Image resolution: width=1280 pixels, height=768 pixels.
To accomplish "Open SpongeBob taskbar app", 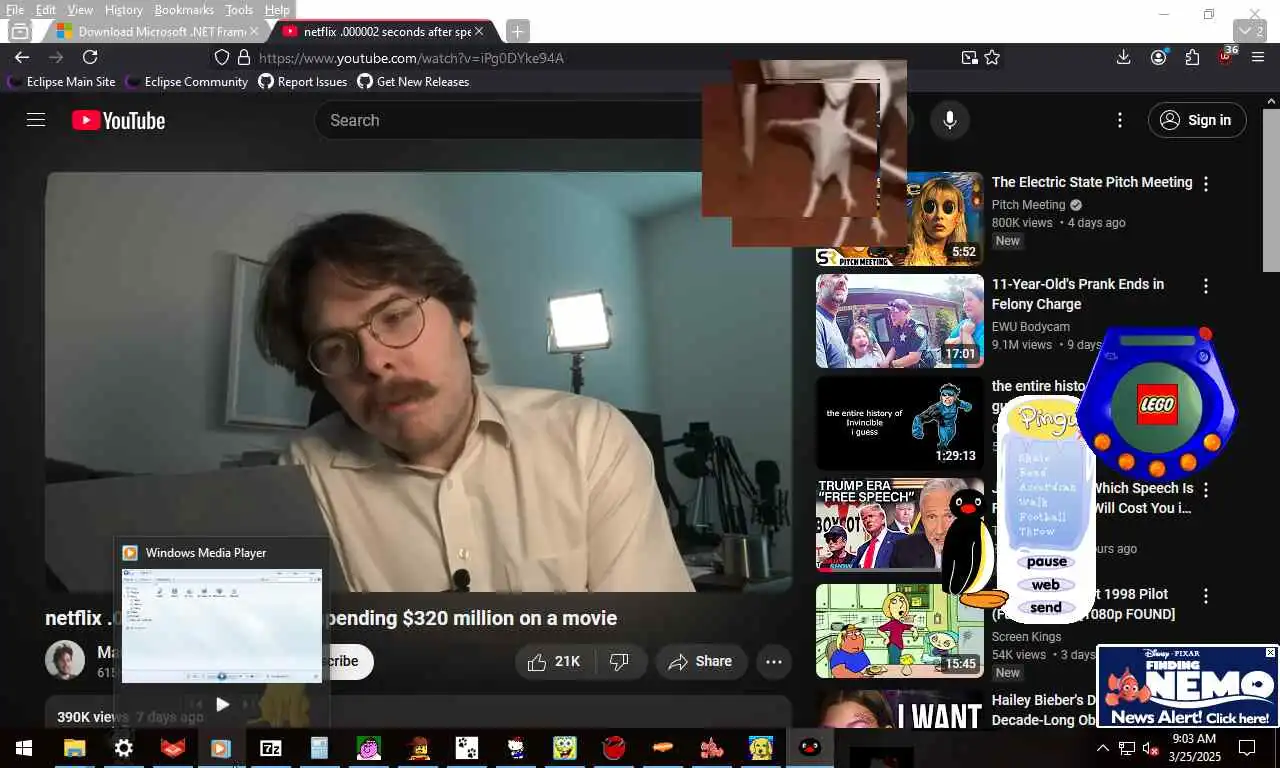I will click(564, 748).
